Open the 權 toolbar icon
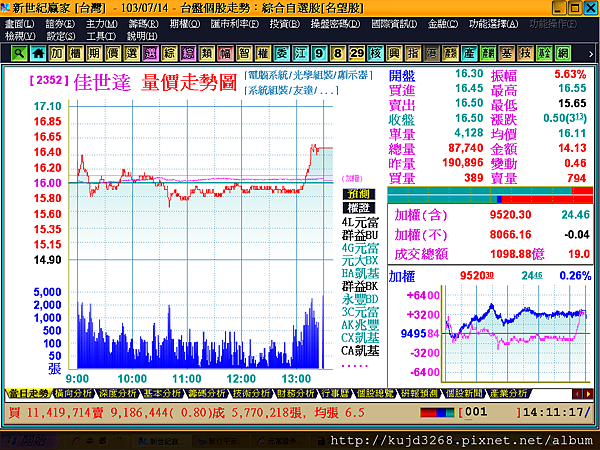The width and height of the screenshot is (600, 450). point(263,53)
